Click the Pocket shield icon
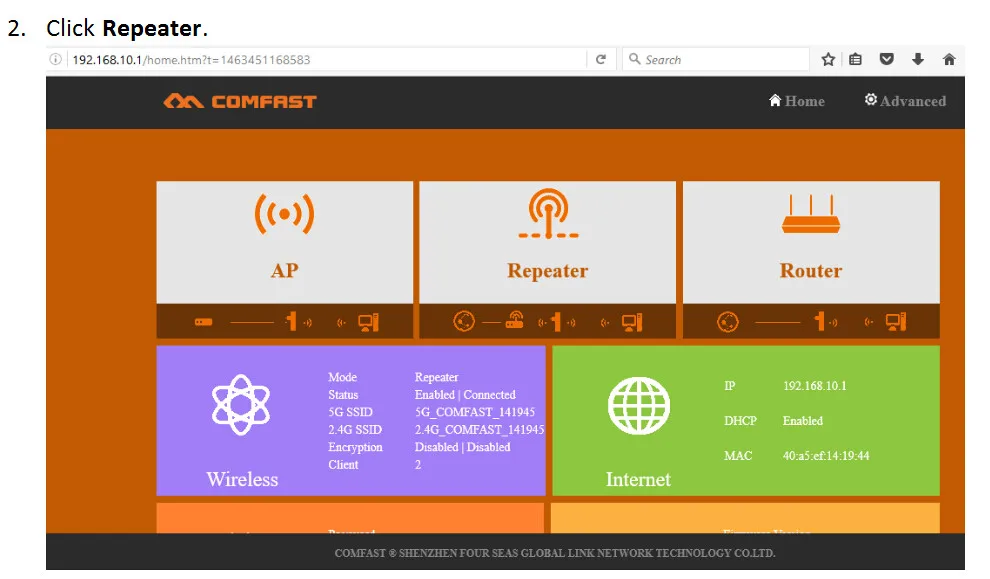The height and width of the screenshot is (579, 990). pos(886,59)
